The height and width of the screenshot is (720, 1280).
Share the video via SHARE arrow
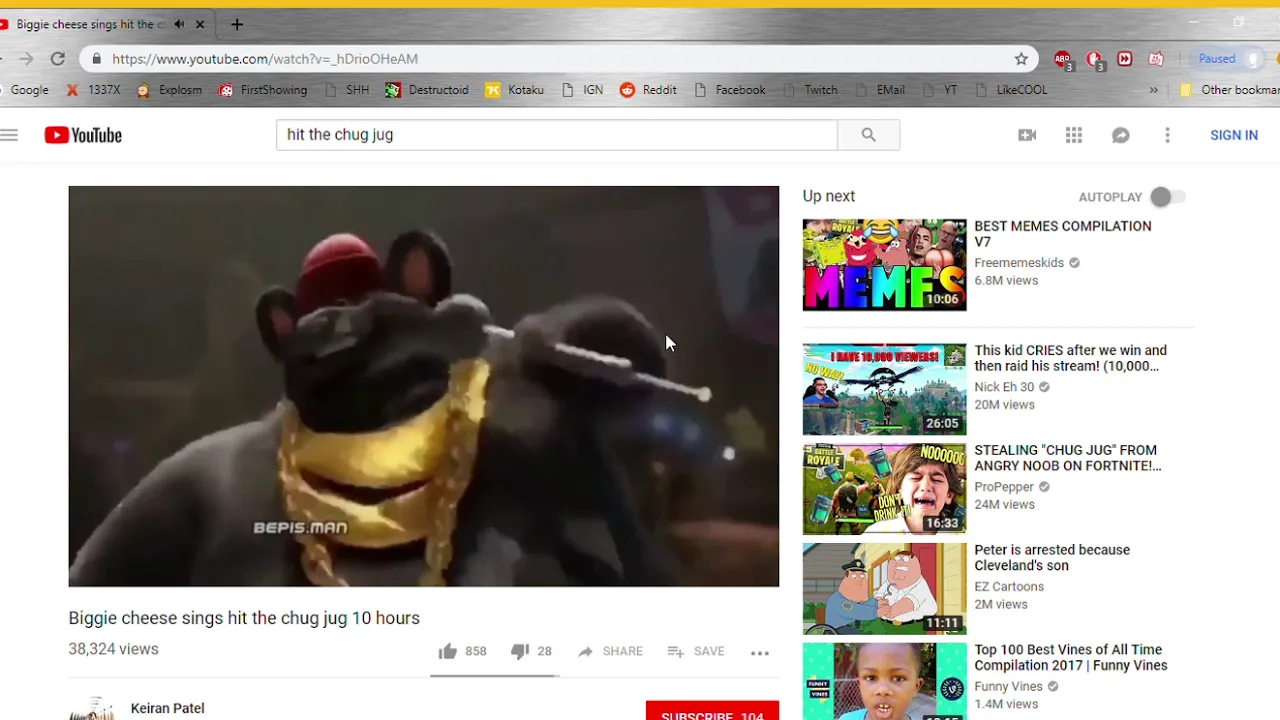point(610,651)
